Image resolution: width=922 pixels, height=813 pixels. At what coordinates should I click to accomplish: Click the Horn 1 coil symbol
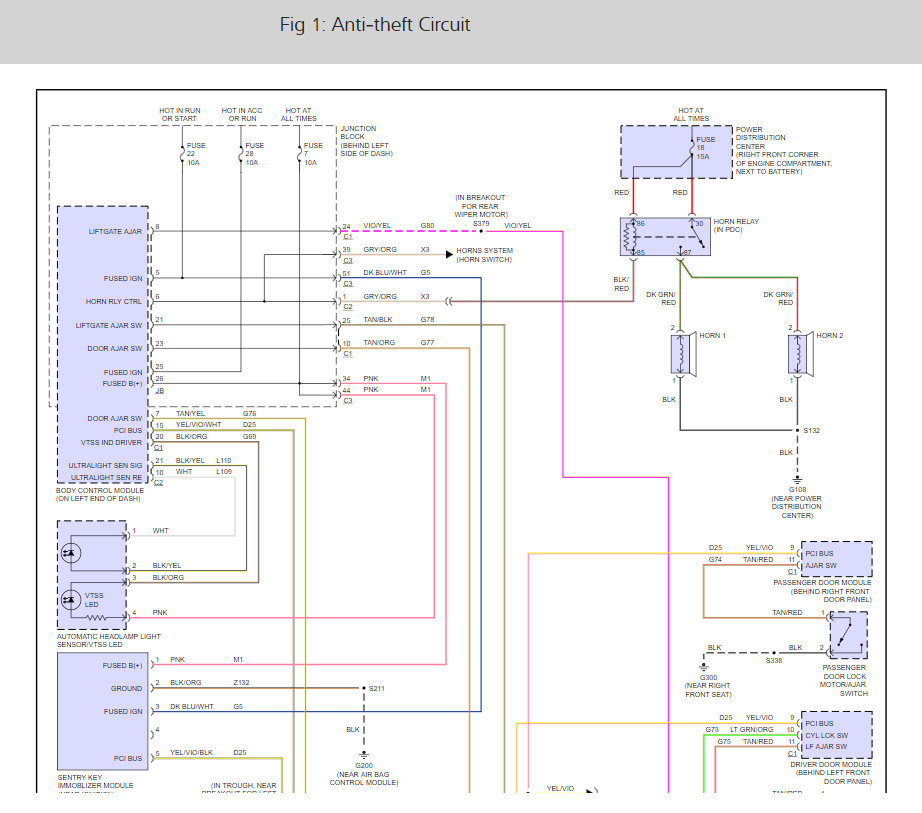pyautogui.click(x=680, y=354)
